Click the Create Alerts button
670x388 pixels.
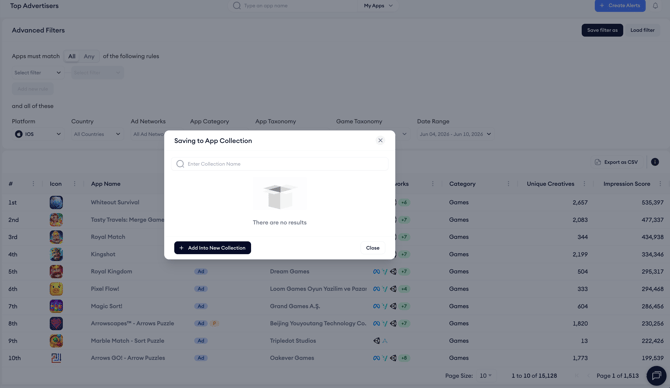[620, 6]
